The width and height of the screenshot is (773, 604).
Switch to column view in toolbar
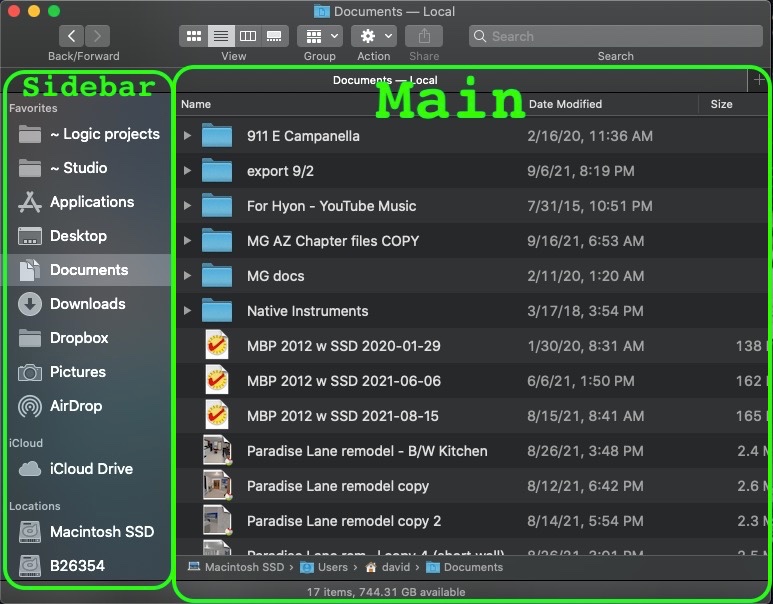coord(248,36)
